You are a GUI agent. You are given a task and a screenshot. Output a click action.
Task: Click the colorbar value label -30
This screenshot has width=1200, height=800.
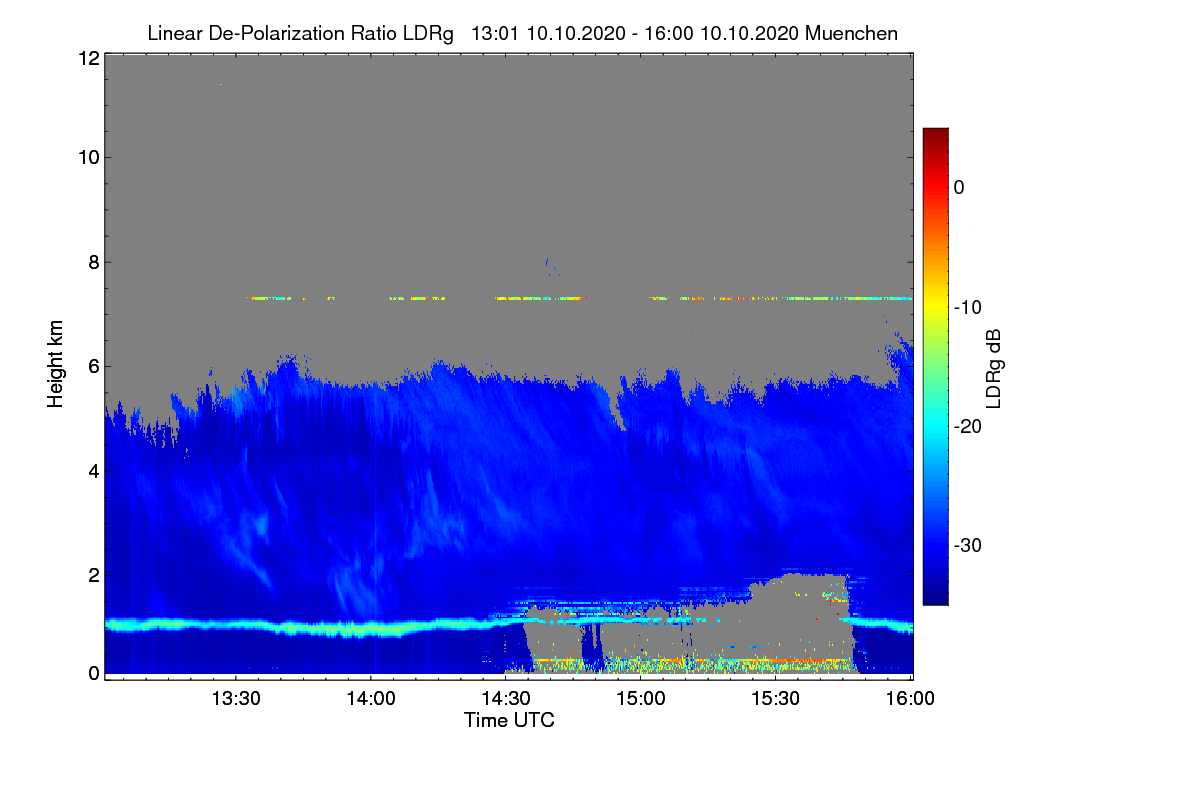click(969, 545)
